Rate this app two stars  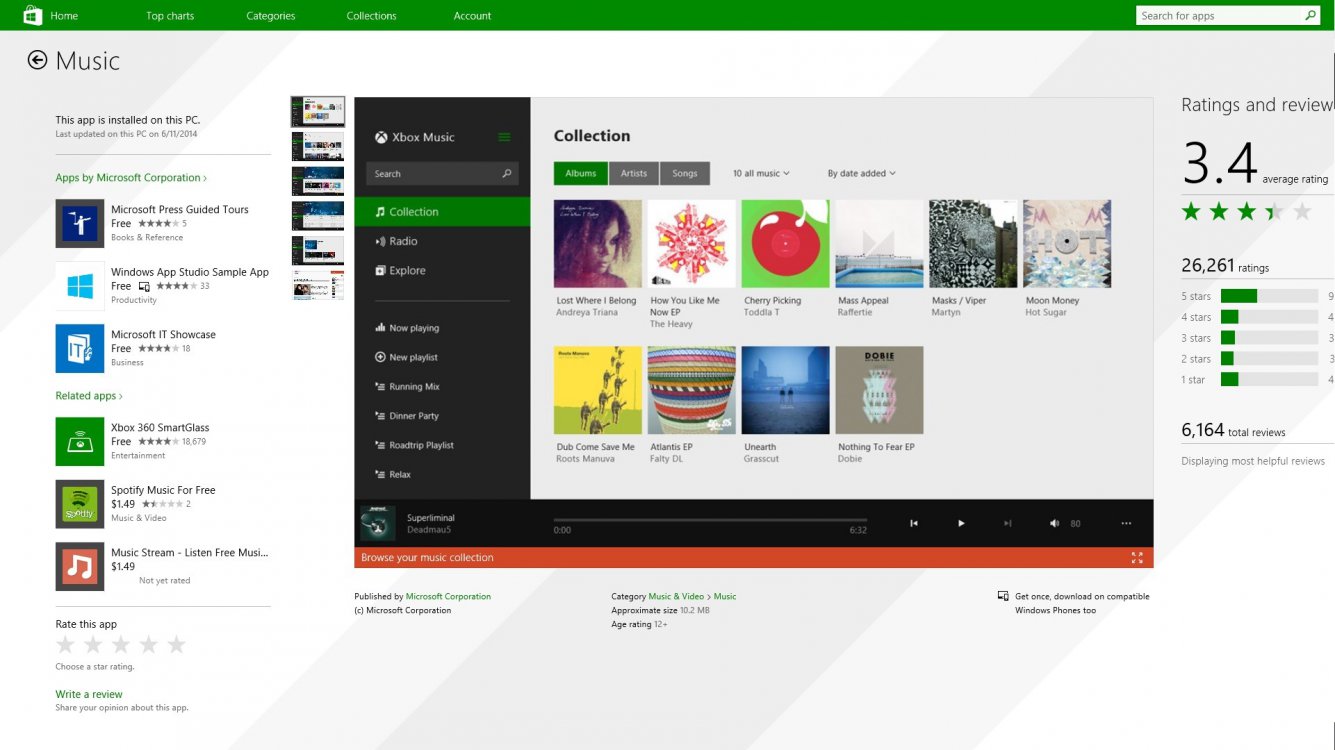(x=93, y=645)
